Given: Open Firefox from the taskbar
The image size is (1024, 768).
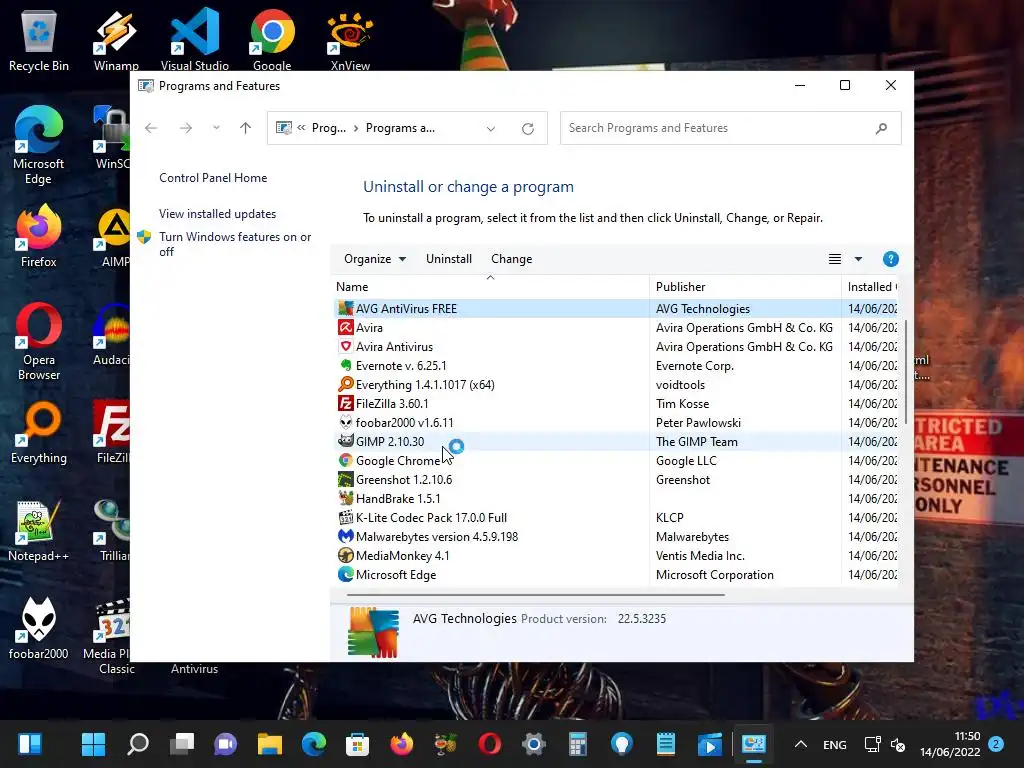Looking at the screenshot, I should (x=402, y=744).
